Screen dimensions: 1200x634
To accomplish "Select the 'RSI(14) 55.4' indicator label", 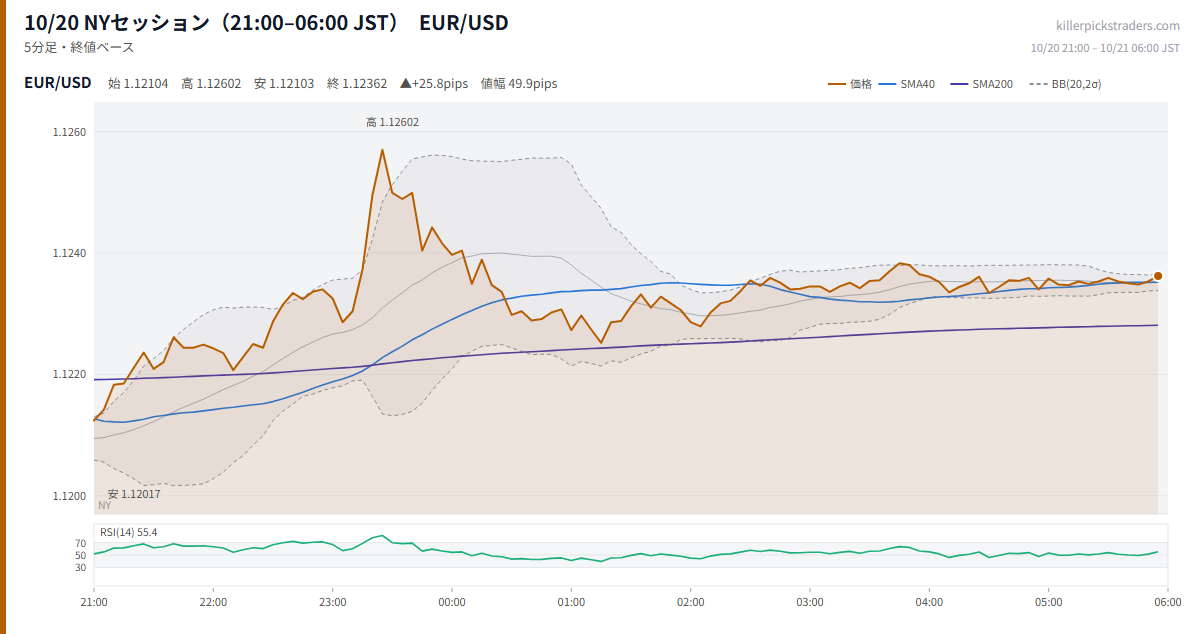I will 128,532.
